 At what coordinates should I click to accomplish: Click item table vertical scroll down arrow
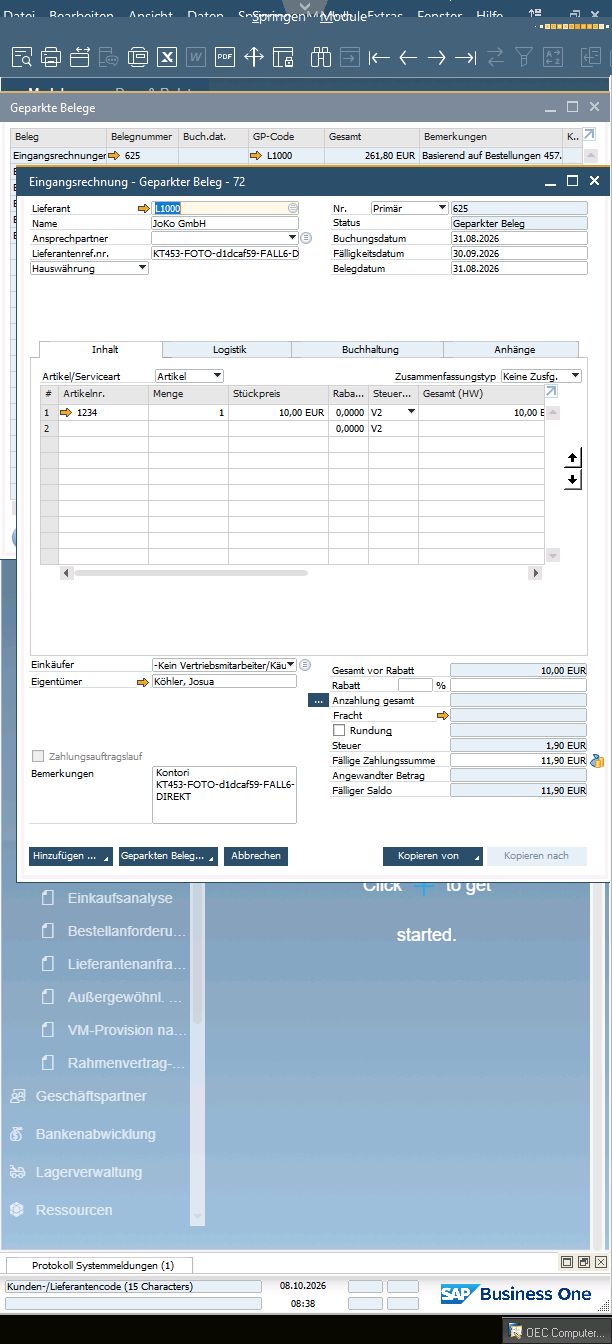553,556
